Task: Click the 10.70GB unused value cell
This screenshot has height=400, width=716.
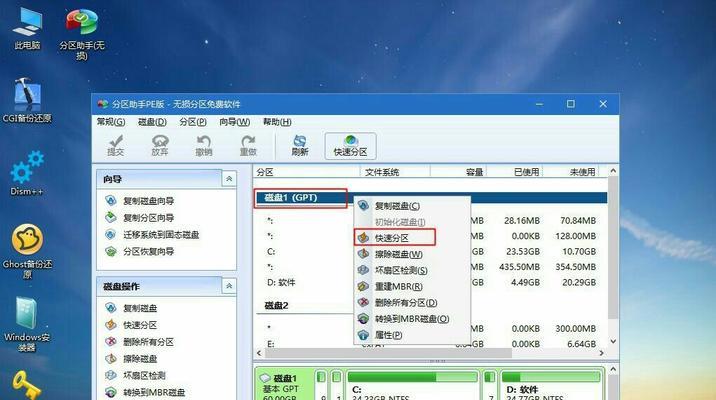Action: [x=579, y=252]
